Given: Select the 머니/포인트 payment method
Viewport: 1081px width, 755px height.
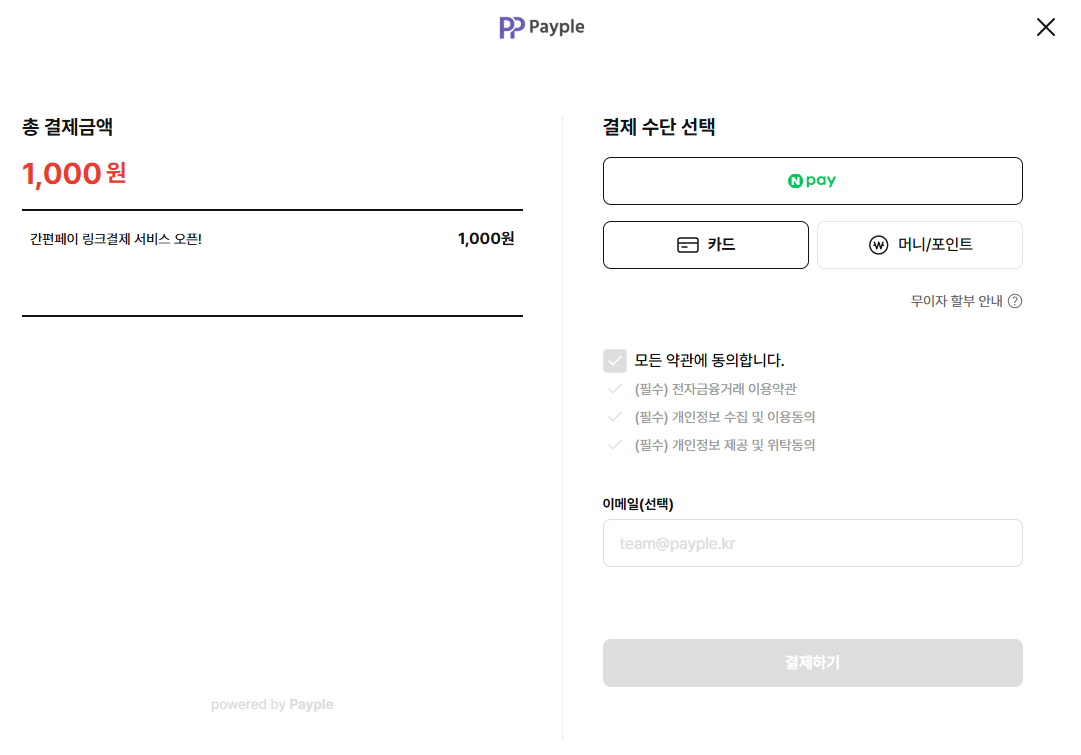Looking at the screenshot, I should 919,244.
